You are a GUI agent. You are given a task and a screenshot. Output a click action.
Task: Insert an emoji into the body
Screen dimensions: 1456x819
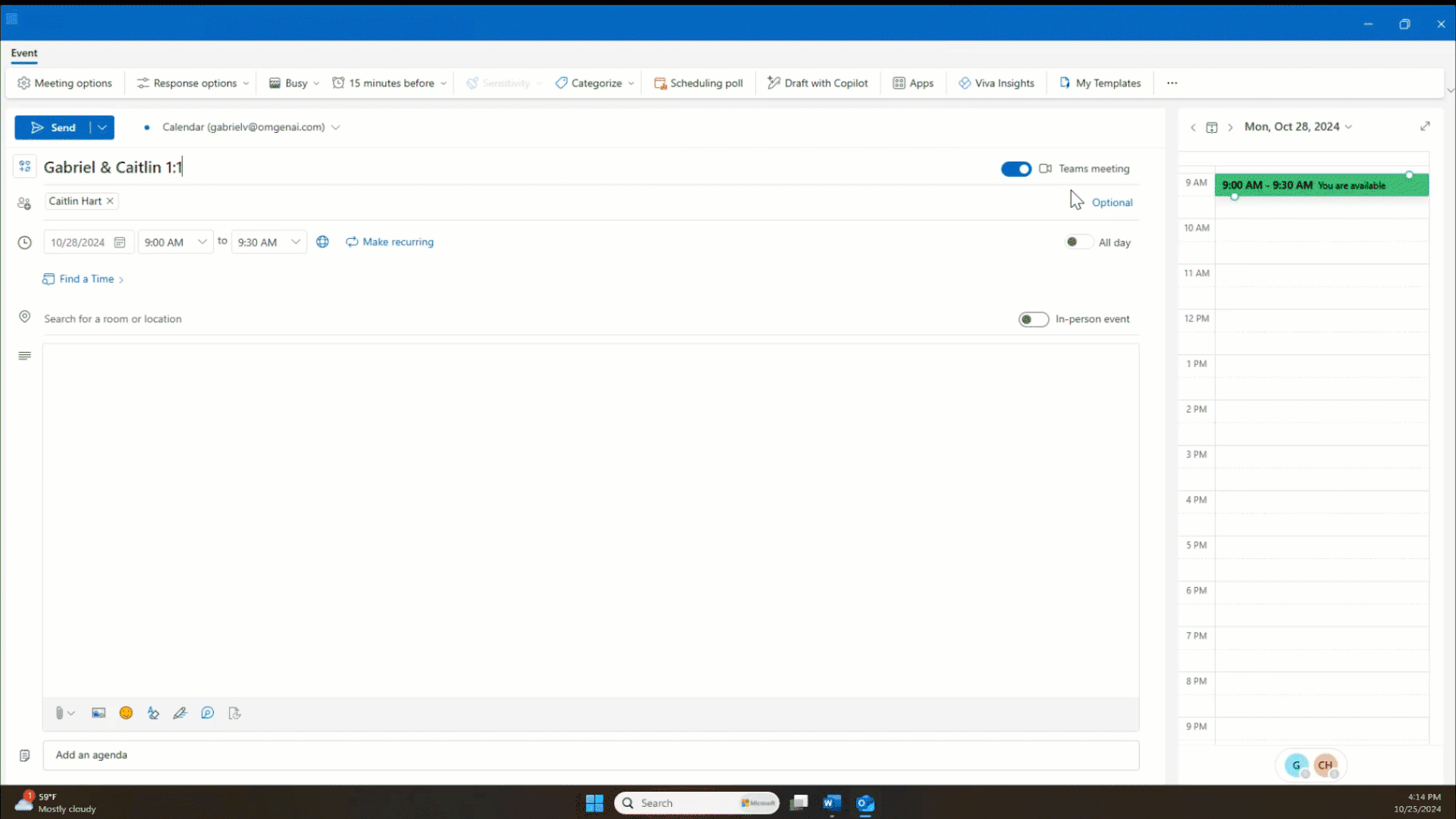click(x=126, y=713)
